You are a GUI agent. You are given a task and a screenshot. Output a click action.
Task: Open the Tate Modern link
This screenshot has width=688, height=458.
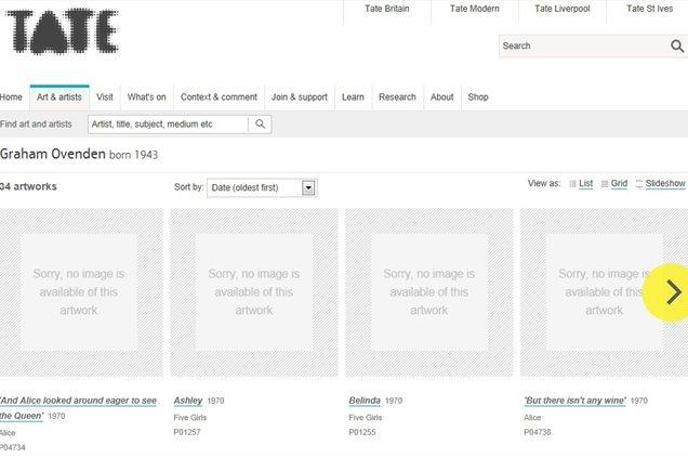pyautogui.click(x=474, y=9)
